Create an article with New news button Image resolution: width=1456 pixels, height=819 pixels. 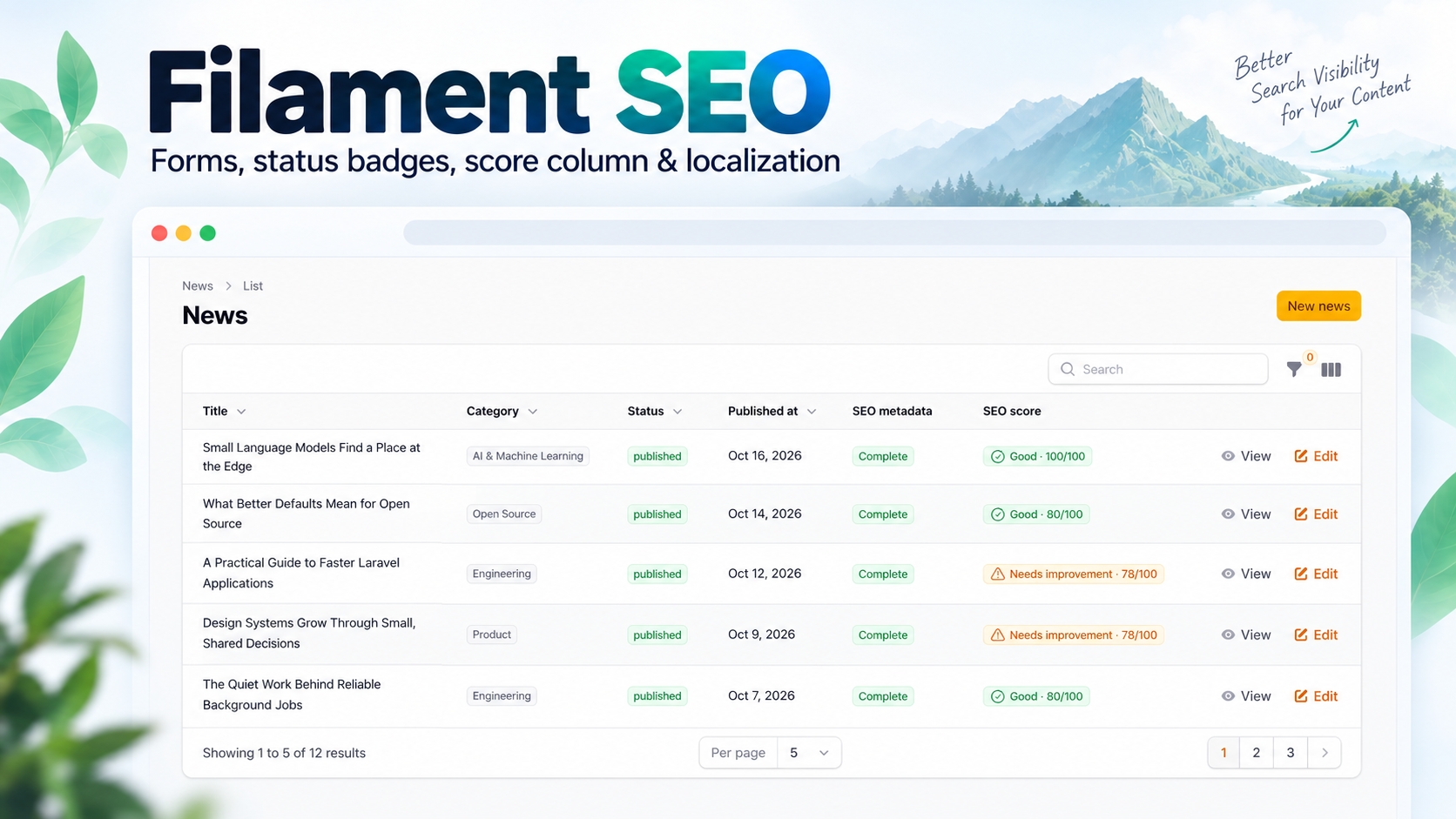click(x=1318, y=305)
